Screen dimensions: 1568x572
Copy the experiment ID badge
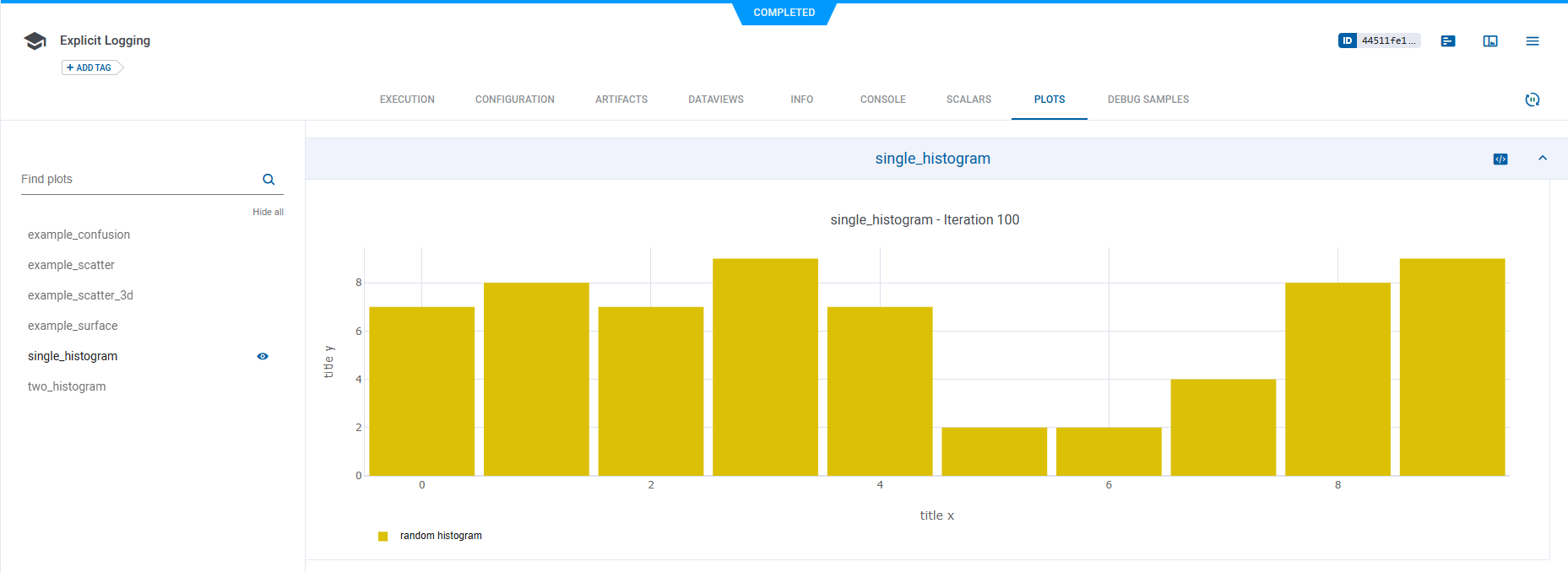[1379, 40]
